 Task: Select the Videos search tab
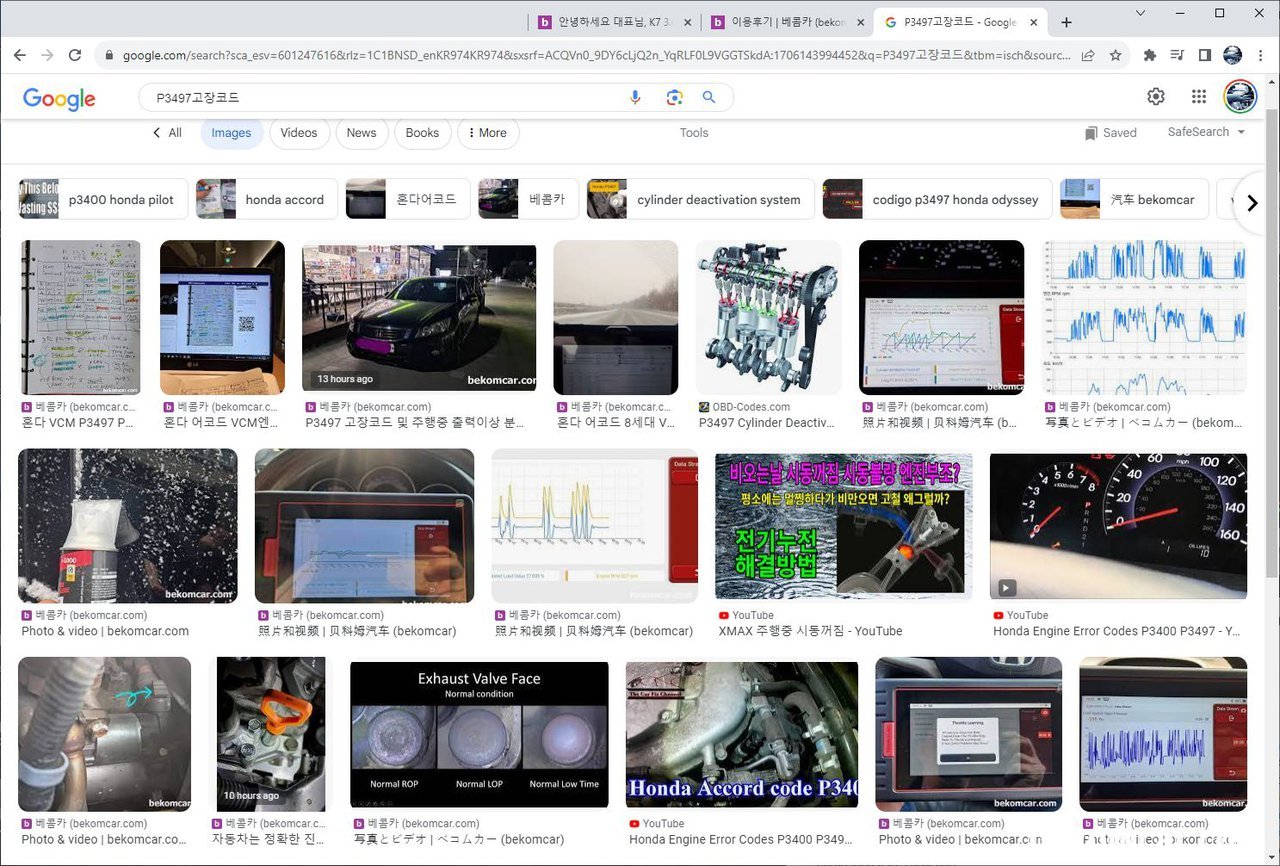point(299,133)
